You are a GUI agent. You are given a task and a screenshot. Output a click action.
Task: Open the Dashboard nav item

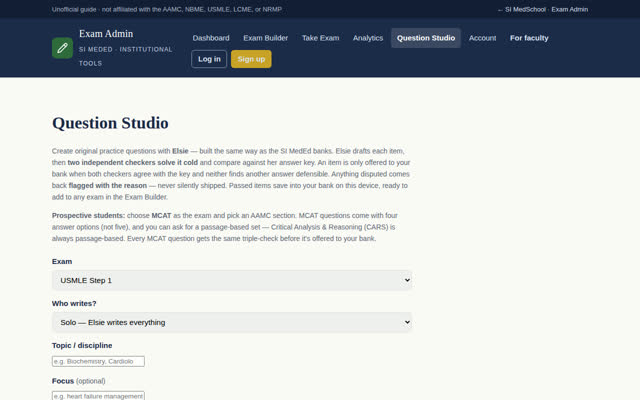coord(211,38)
